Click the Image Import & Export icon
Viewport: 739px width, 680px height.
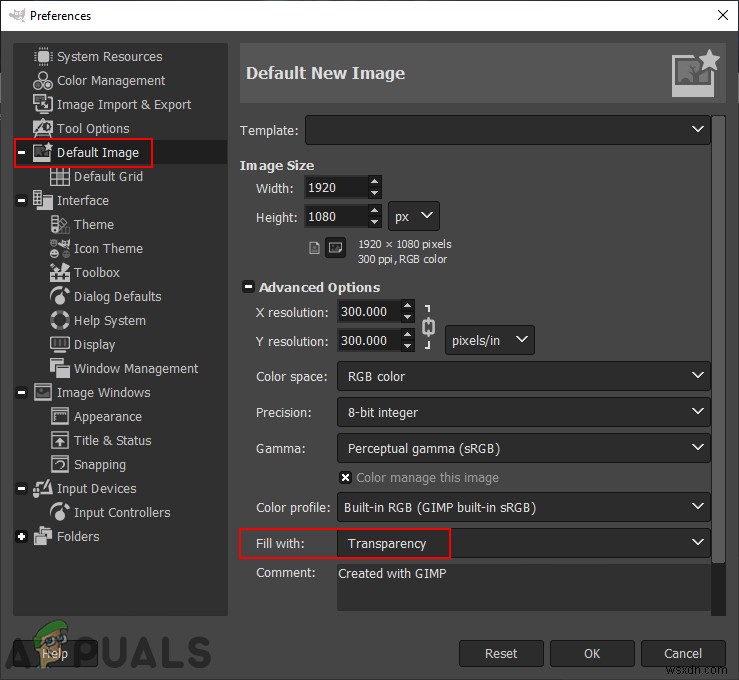point(43,104)
